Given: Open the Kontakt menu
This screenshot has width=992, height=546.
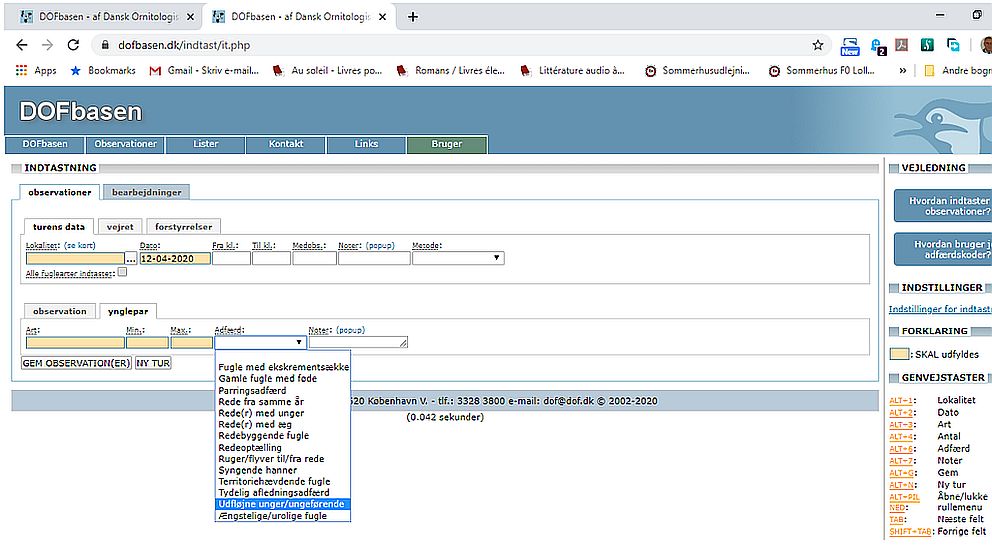Looking at the screenshot, I should (x=286, y=144).
